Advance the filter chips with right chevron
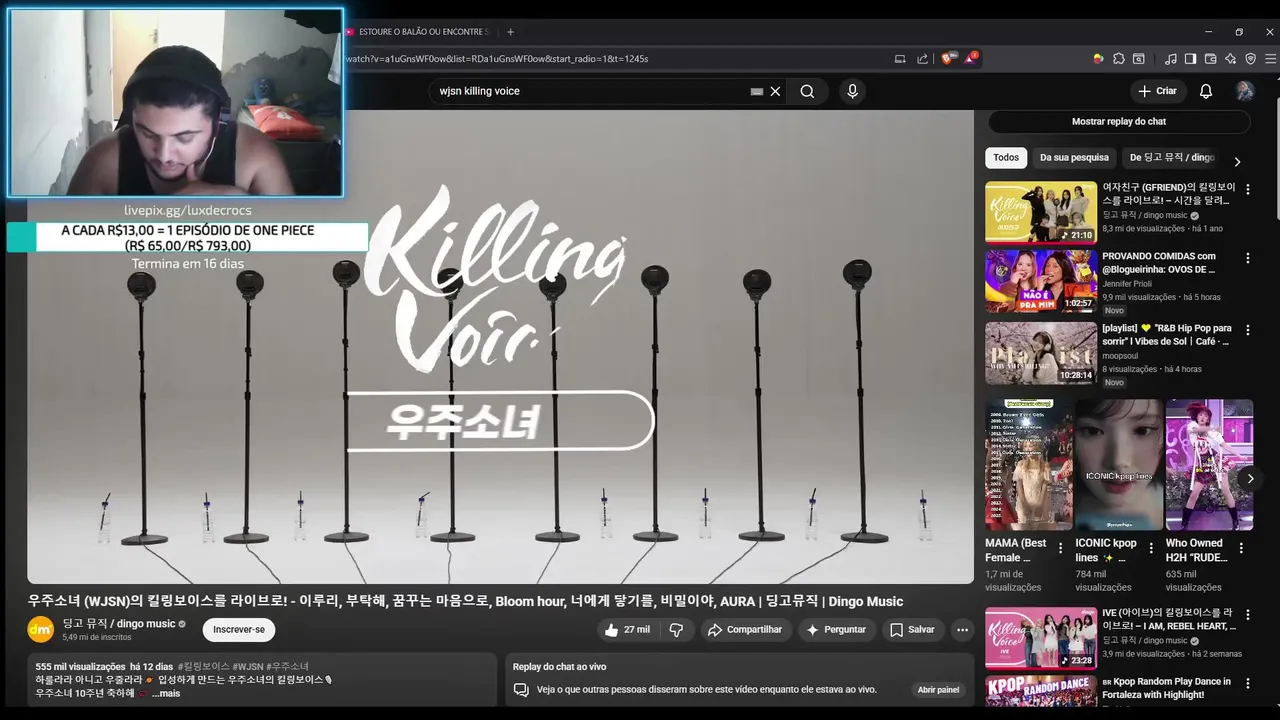The height and width of the screenshot is (720, 1280). pos(1237,161)
